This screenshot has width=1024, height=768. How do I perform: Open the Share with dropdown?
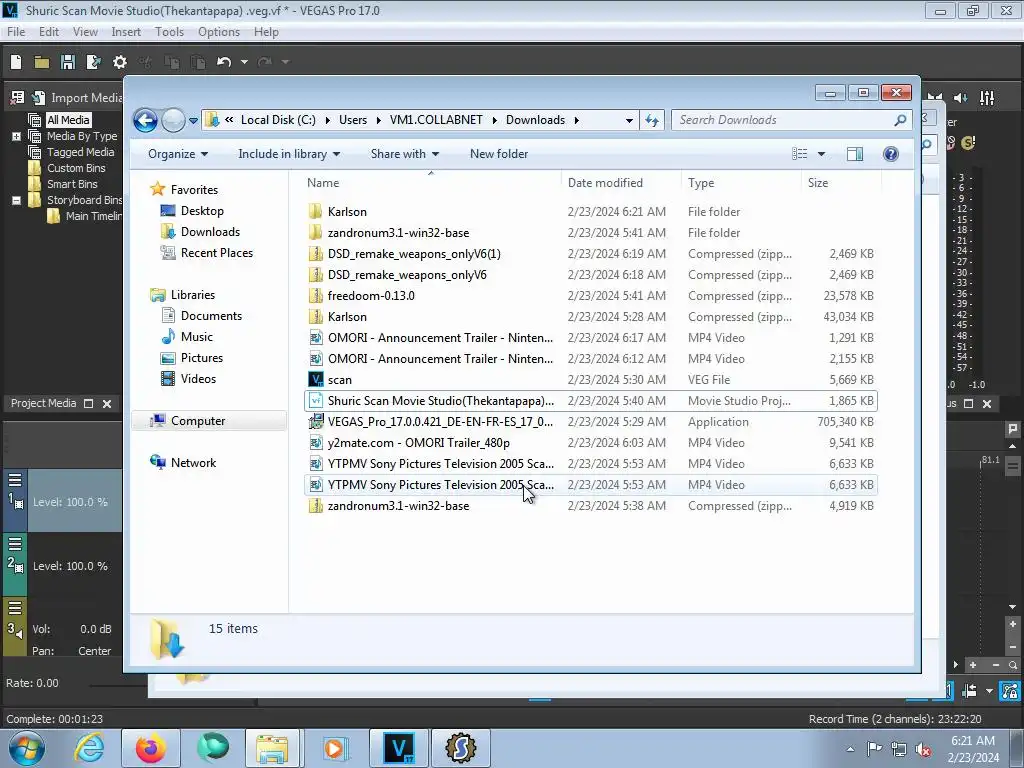coord(405,154)
